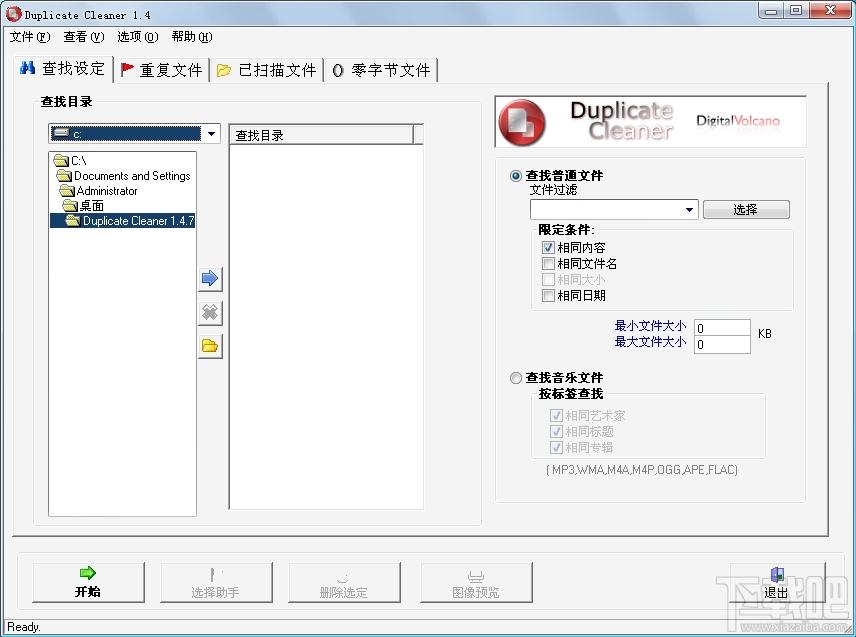Screen dimensions: 856x637
Task: Maximize the Duplicate Cleaner window
Action: click(796, 10)
